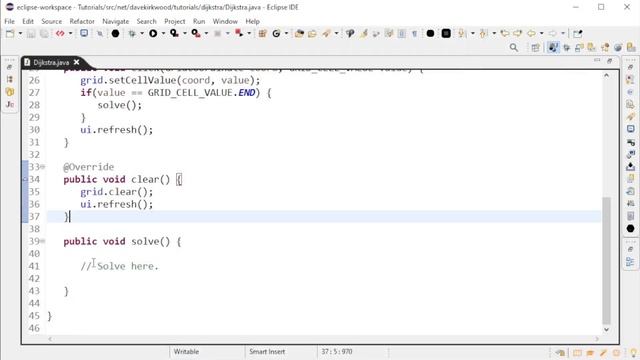Click the '// Solve here.' comment line
The width and height of the screenshot is (640, 360).
click(x=120, y=266)
